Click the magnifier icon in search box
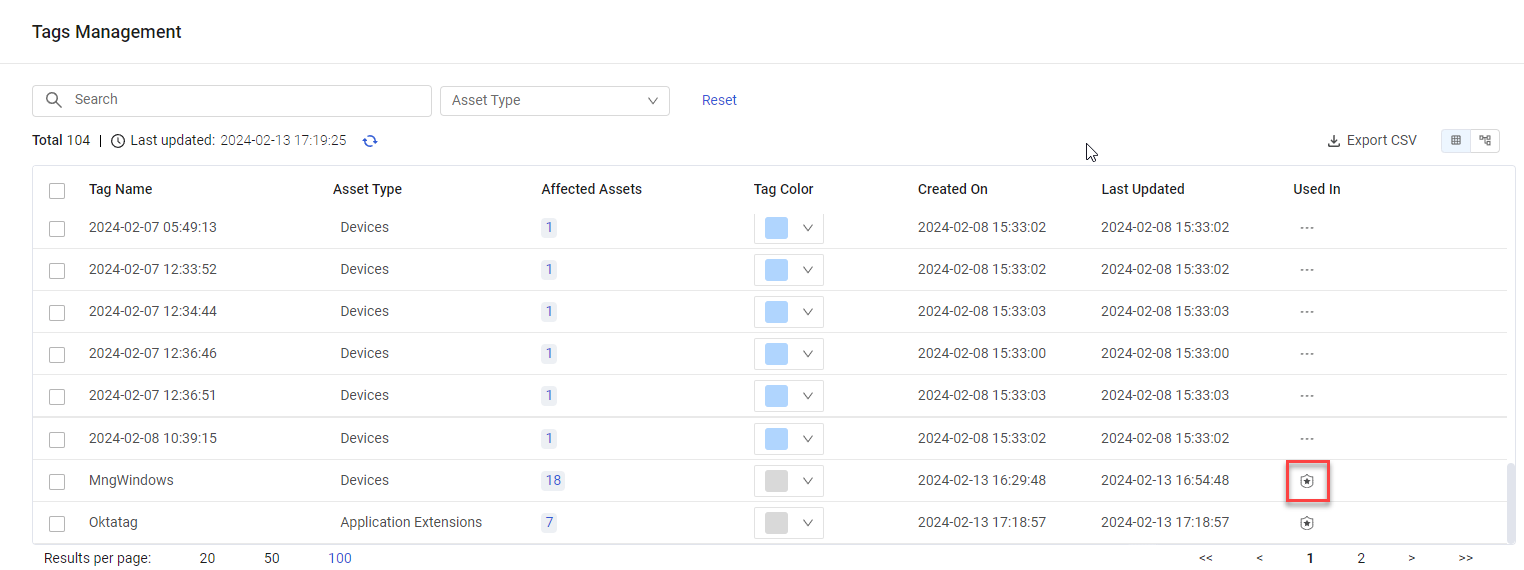The height and width of the screenshot is (570, 1524). (54, 100)
